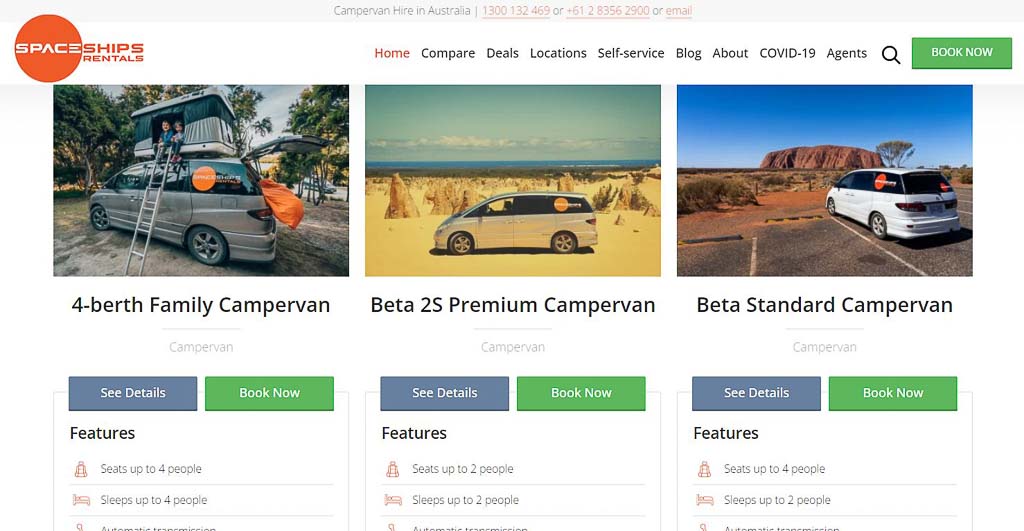Click 'Sleeps up to 2 people' under Beta Standard
The height and width of the screenshot is (531, 1024).
click(x=777, y=500)
